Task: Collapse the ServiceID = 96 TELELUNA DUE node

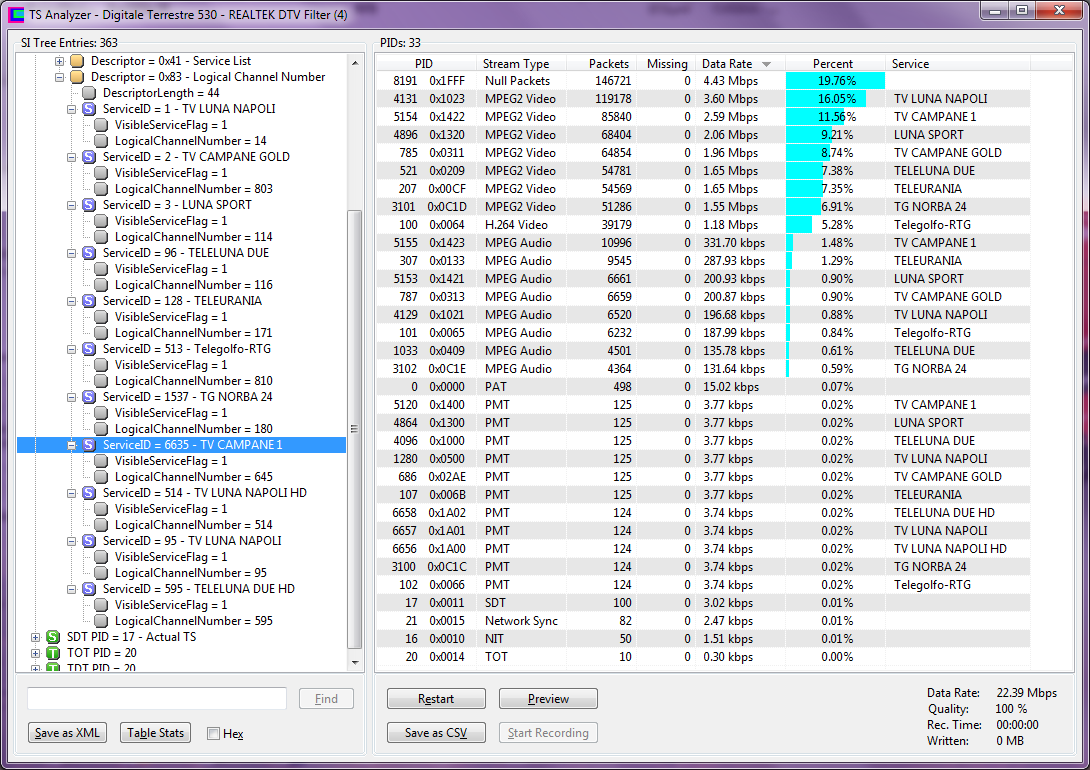Action: [x=72, y=253]
